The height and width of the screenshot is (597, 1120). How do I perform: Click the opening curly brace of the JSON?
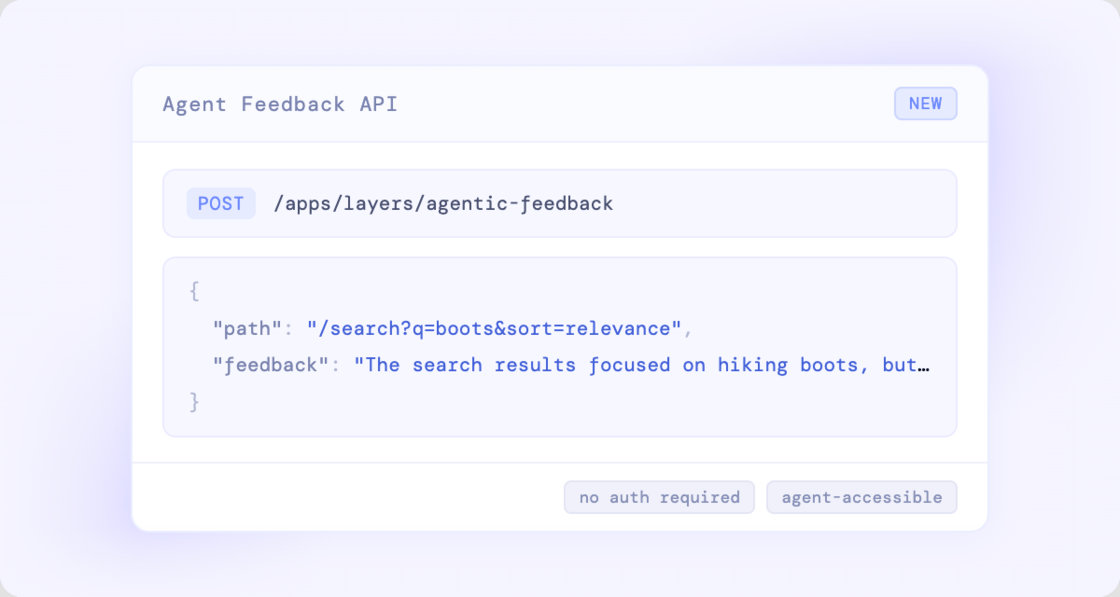point(194,291)
